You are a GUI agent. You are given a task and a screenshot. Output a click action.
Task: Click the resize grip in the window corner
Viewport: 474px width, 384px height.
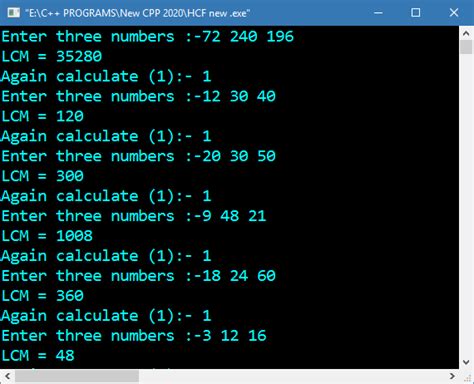pos(467,377)
